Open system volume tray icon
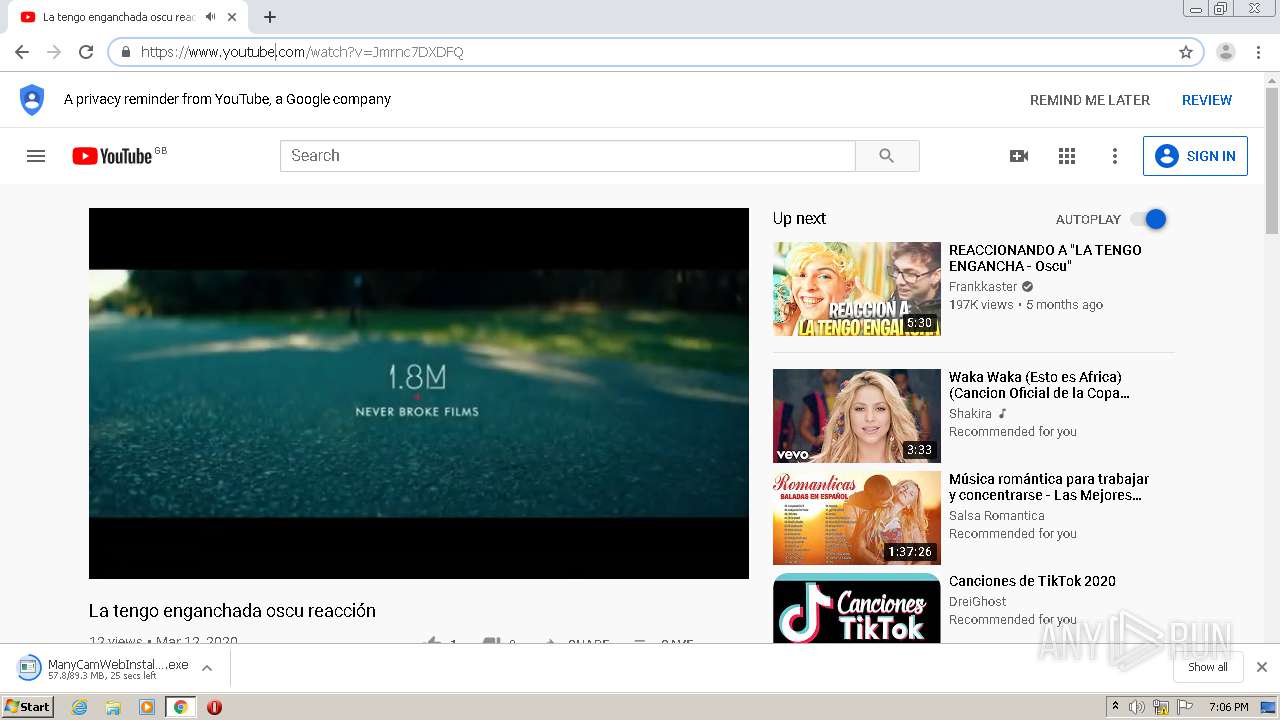The width and height of the screenshot is (1280, 720). 1137,707
